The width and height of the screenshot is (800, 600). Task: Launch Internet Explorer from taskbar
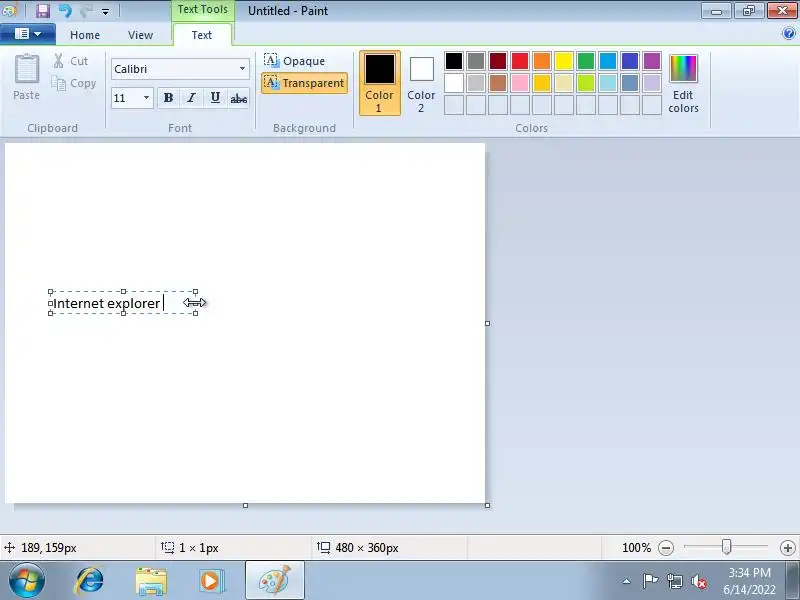90,581
